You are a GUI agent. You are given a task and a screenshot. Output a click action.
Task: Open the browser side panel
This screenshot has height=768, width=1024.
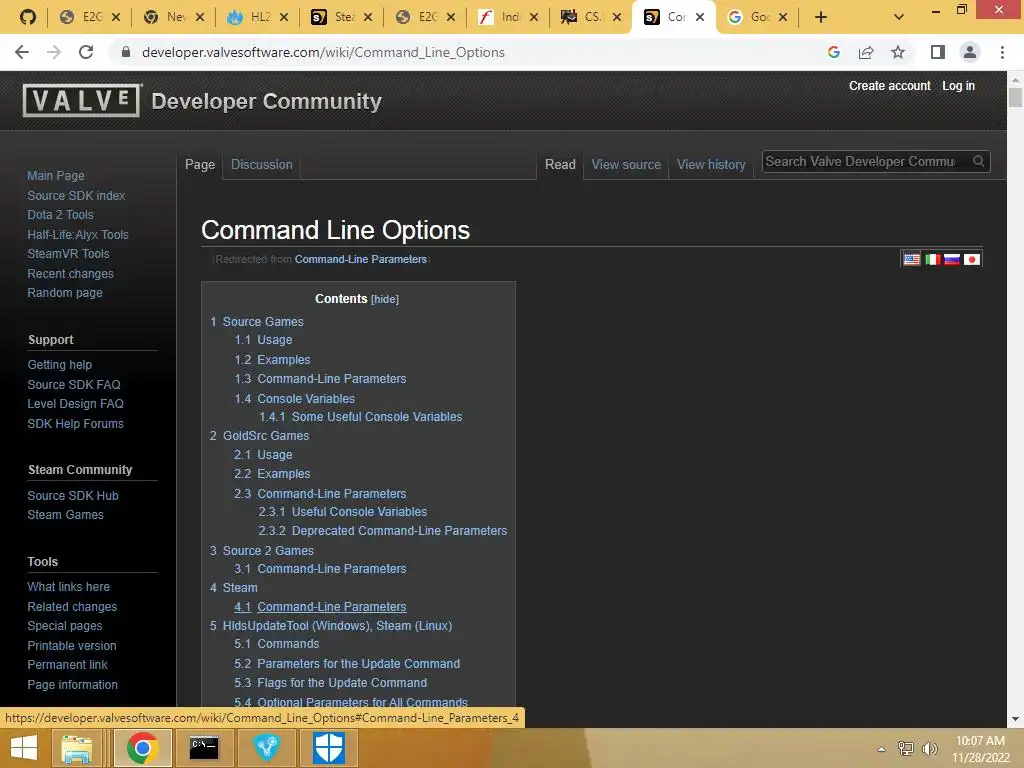coord(938,52)
